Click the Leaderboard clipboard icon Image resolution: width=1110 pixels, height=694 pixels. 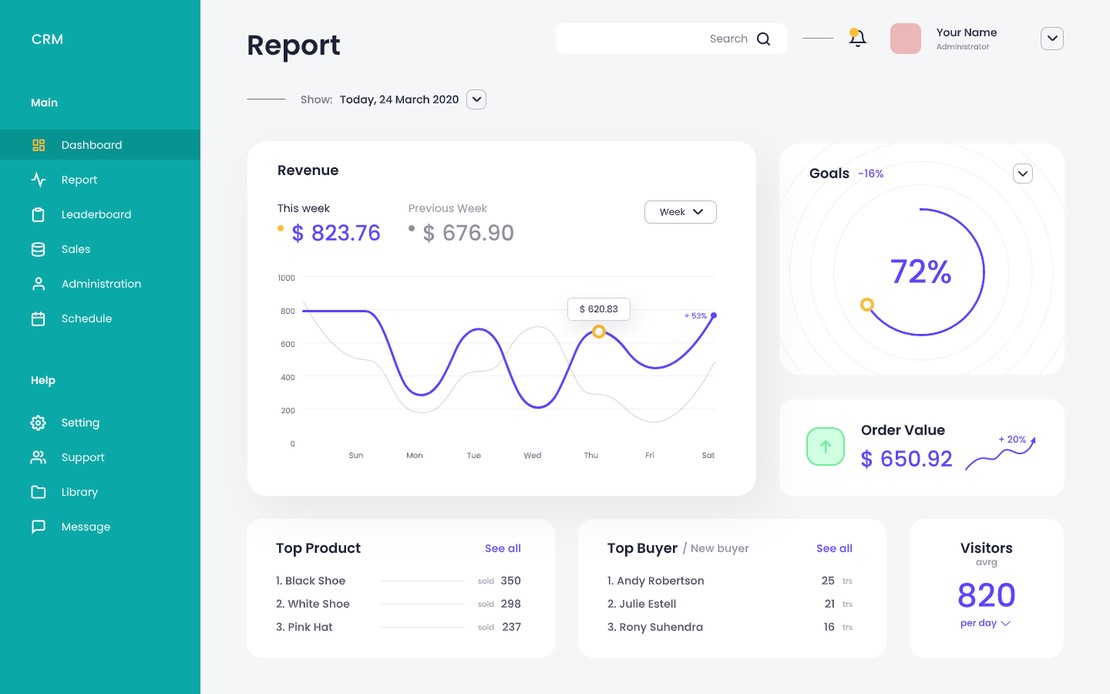pyautogui.click(x=38, y=214)
